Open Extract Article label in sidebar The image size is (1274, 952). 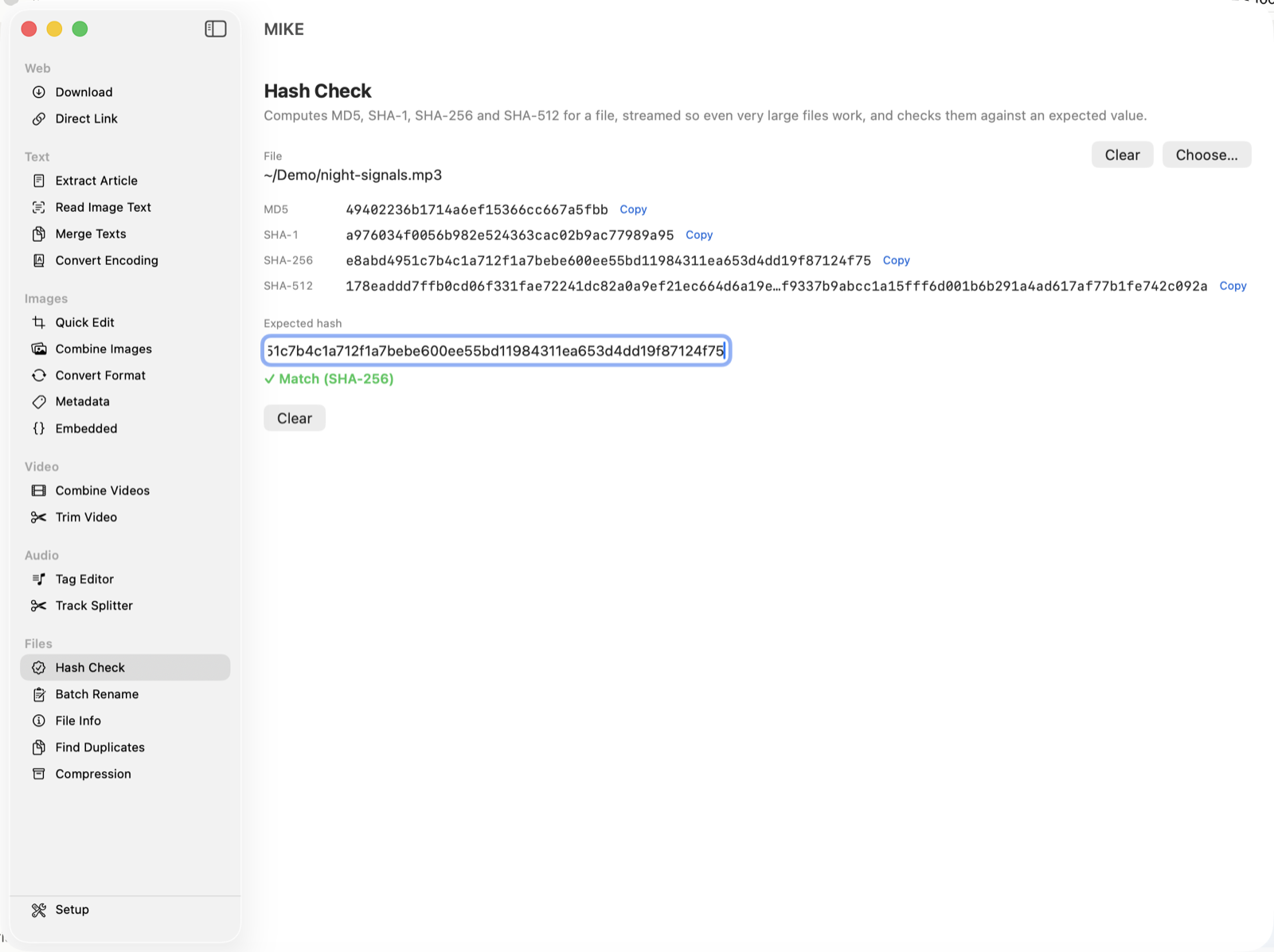click(96, 181)
